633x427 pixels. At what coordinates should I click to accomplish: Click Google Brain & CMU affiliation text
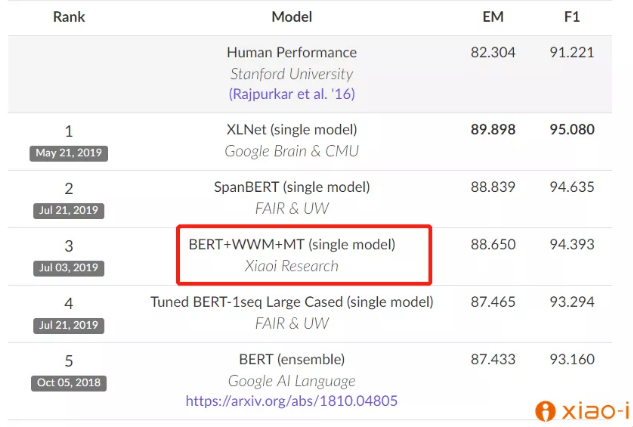tap(292, 151)
